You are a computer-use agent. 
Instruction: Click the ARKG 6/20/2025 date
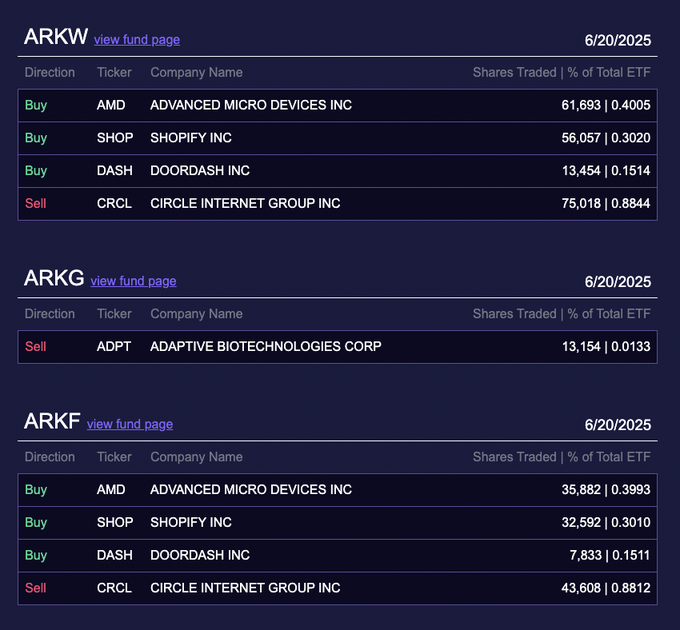[x=618, y=282]
